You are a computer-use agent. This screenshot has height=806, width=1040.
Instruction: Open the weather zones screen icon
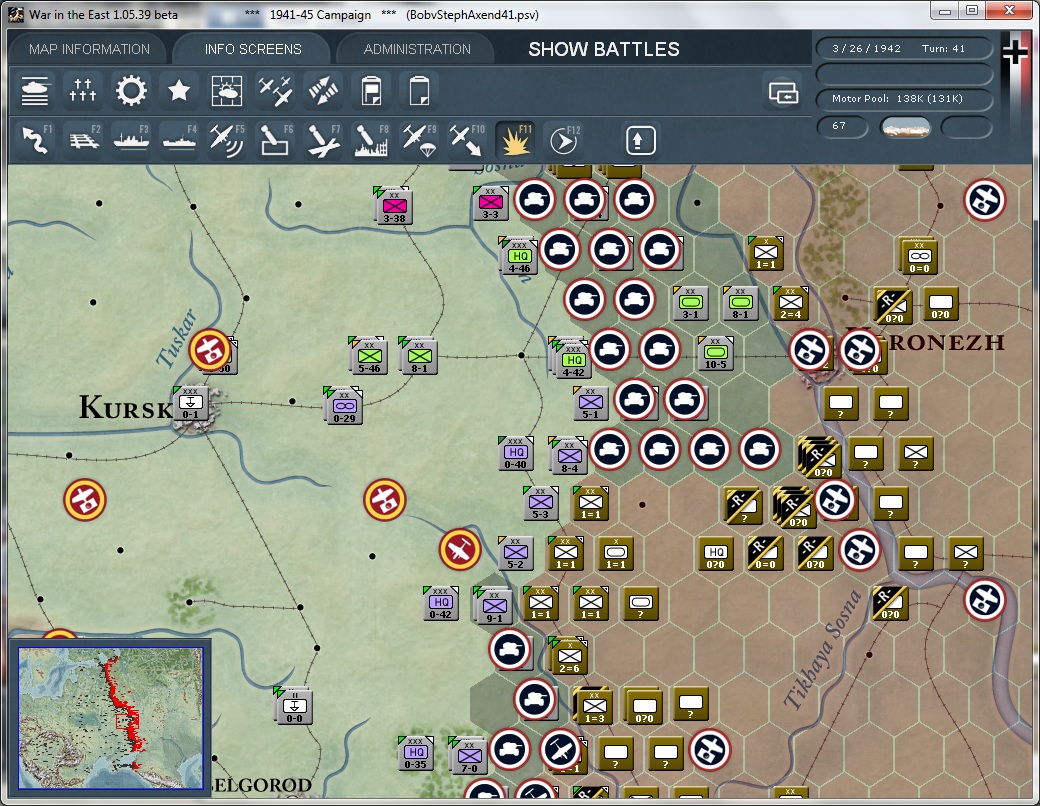point(227,91)
